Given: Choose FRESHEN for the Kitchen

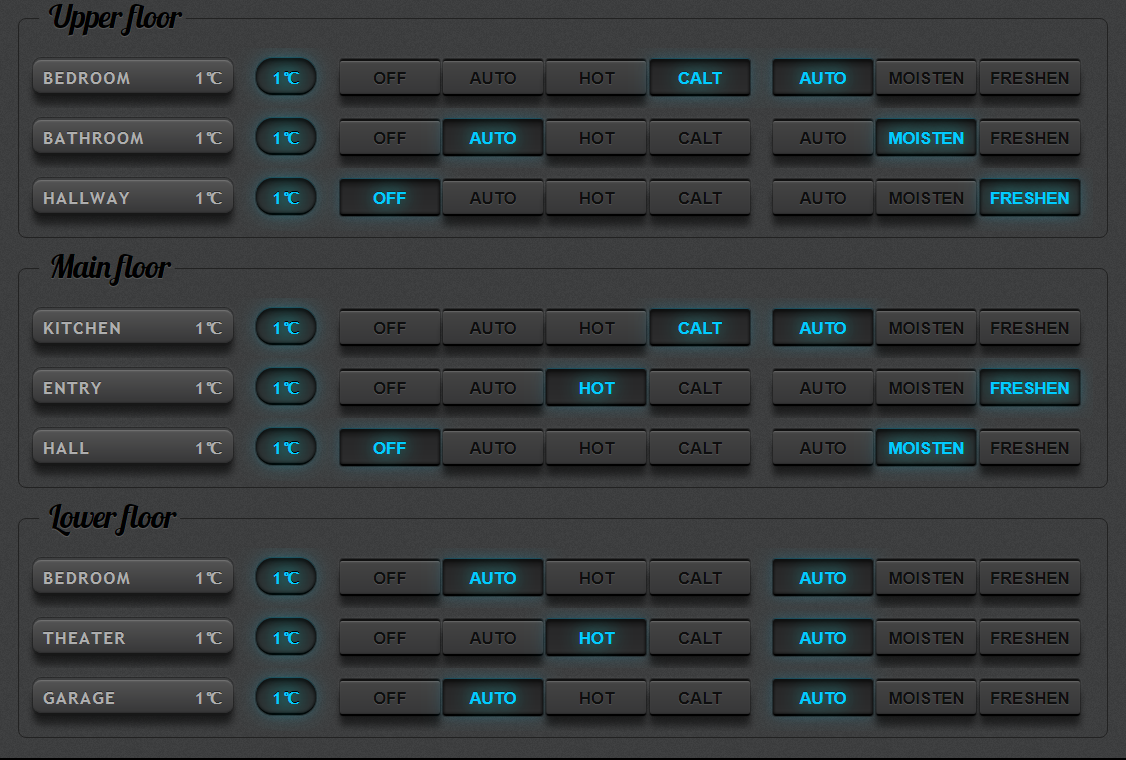Looking at the screenshot, I should (x=1029, y=328).
